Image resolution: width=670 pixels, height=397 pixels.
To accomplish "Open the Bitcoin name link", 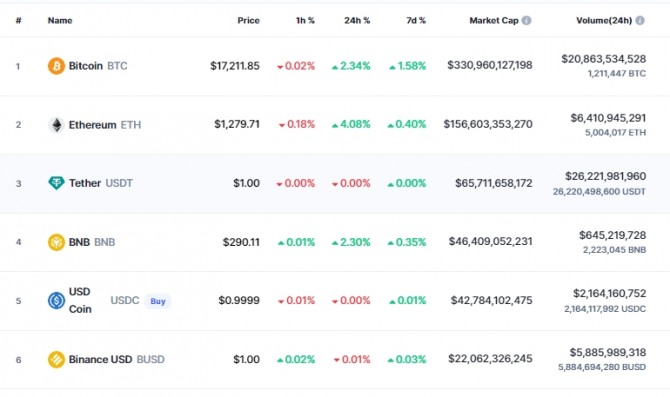I will click(85, 66).
